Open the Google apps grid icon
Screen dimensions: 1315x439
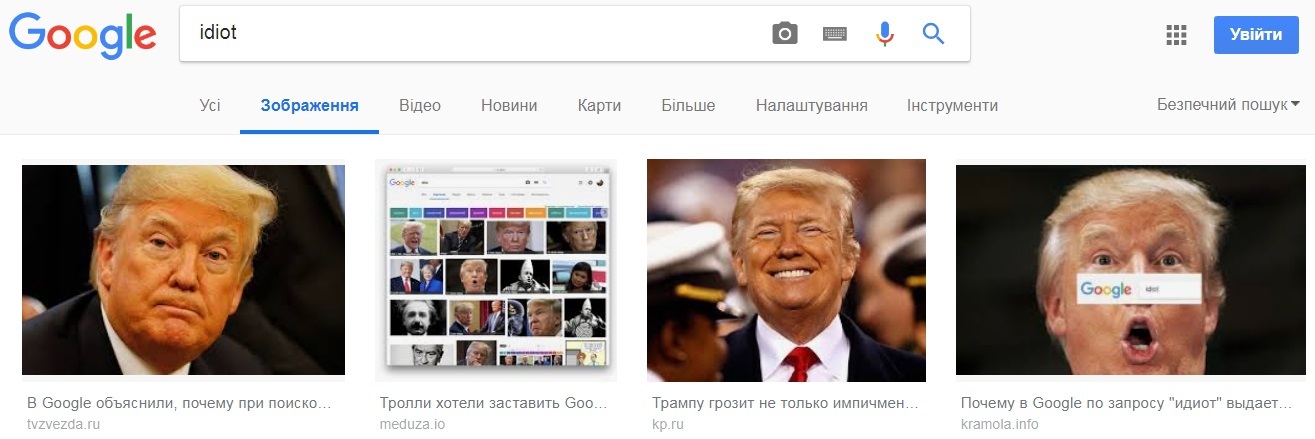pyautogui.click(x=1177, y=35)
